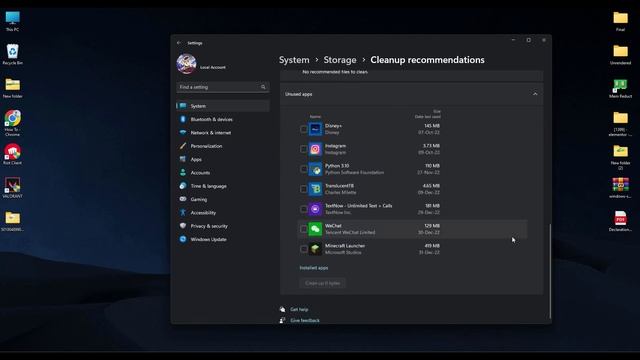Click the TextNow - Unlimited Text + Calls name
640x360 pixels.
click(x=358, y=206)
